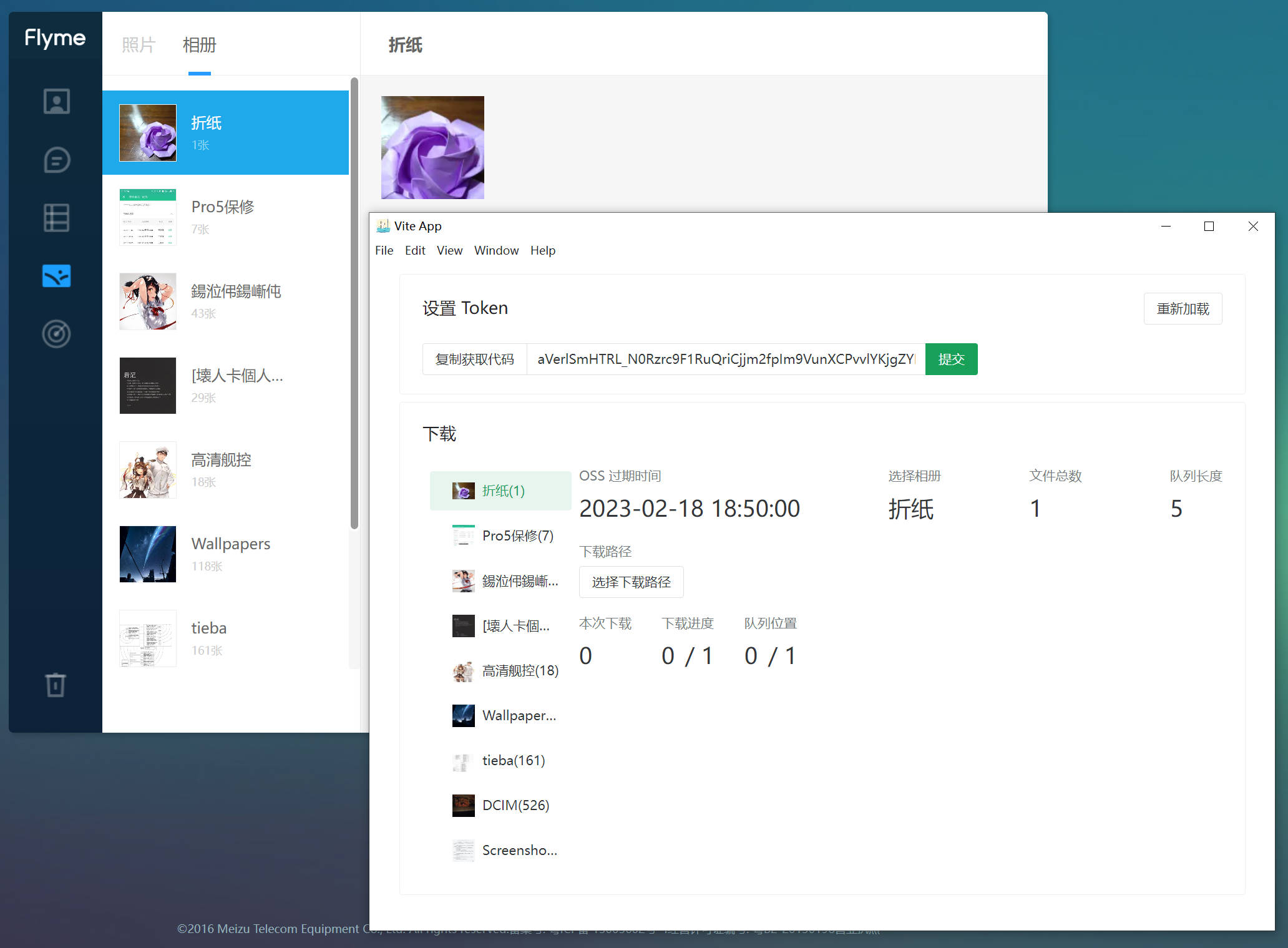Click the green 提交 button
The image size is (1288, 948).
tap(950, 359)
